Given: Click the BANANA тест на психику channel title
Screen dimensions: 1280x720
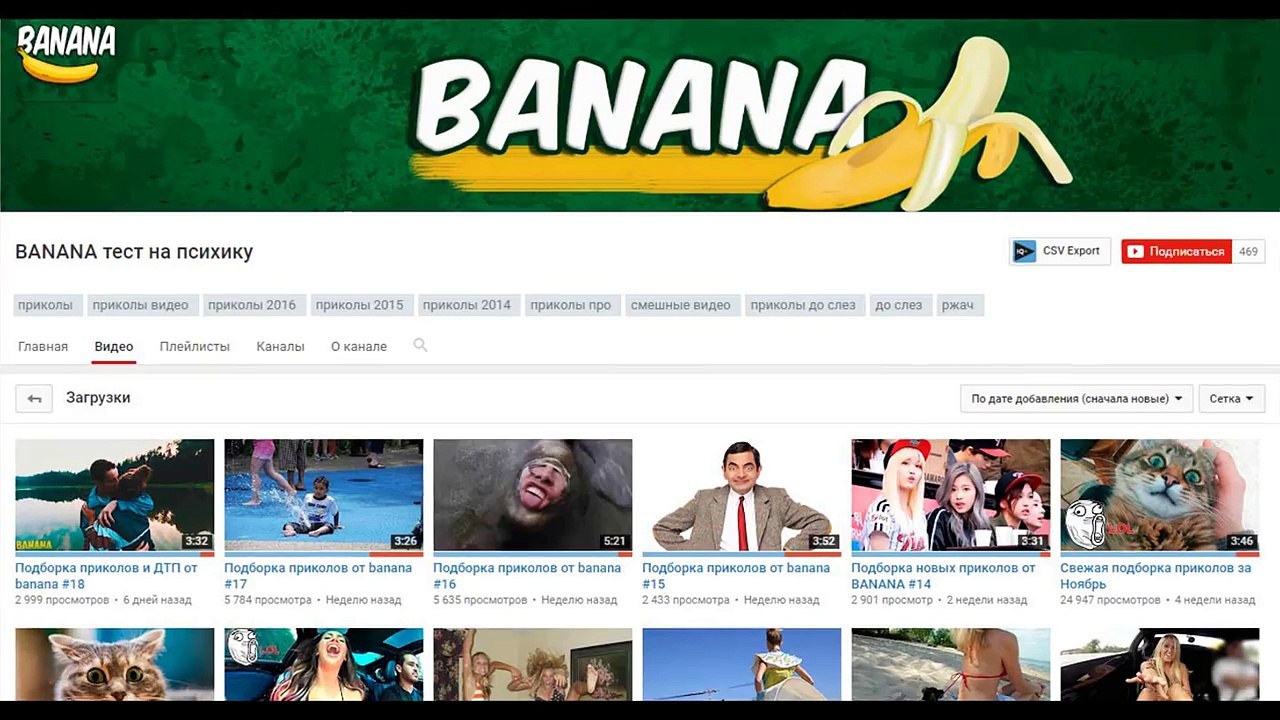Looking at the screenshot, I should coord(134,252).
